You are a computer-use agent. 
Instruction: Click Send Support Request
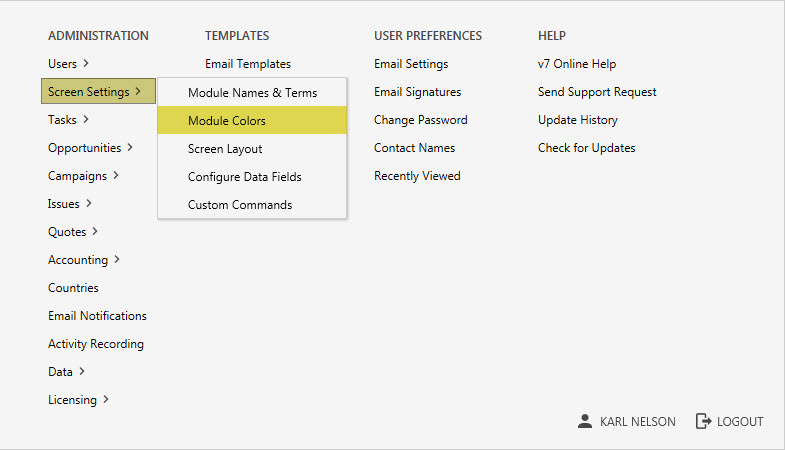pyautogui.click(x=597, y=92)
